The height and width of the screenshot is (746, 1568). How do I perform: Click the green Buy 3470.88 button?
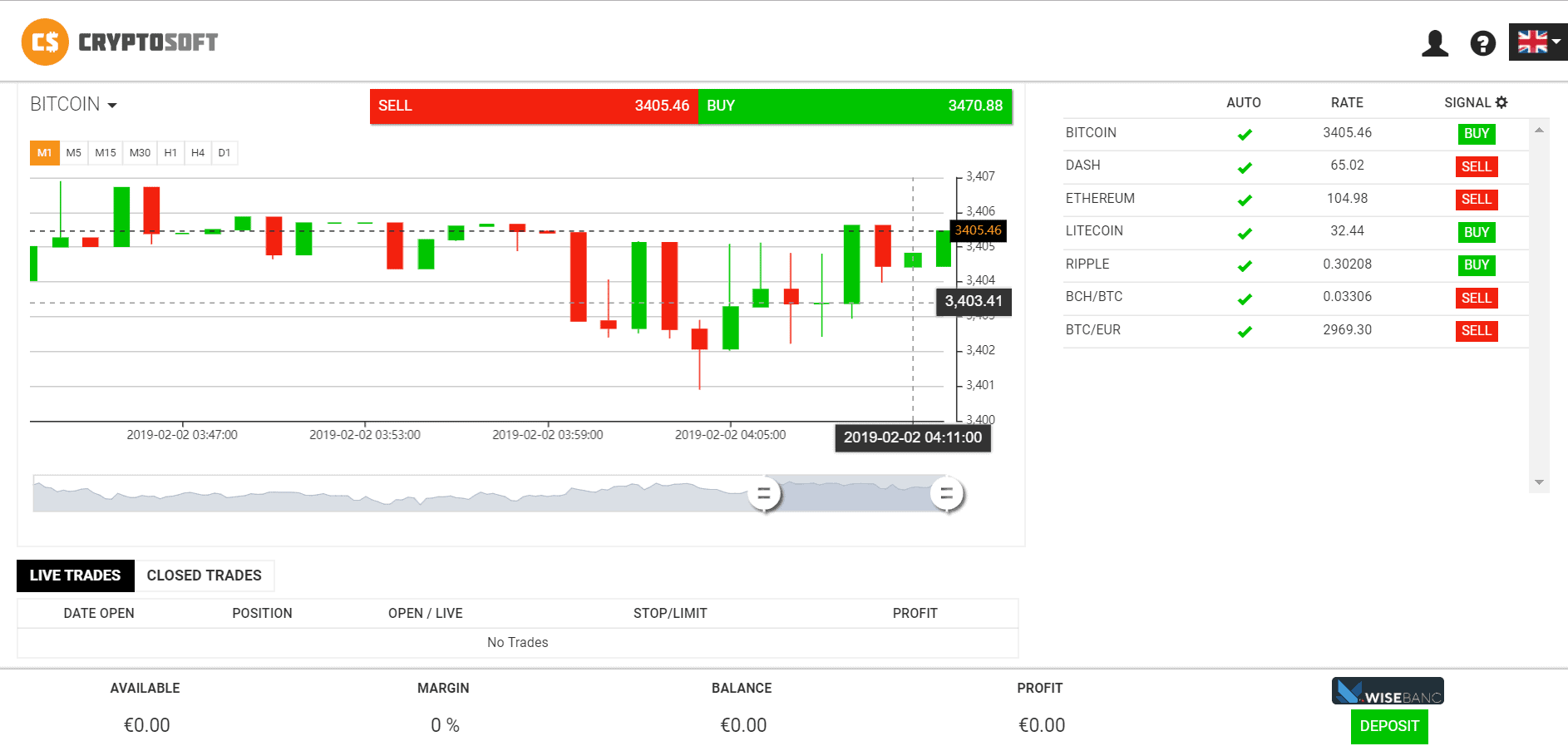click(855, 106)
